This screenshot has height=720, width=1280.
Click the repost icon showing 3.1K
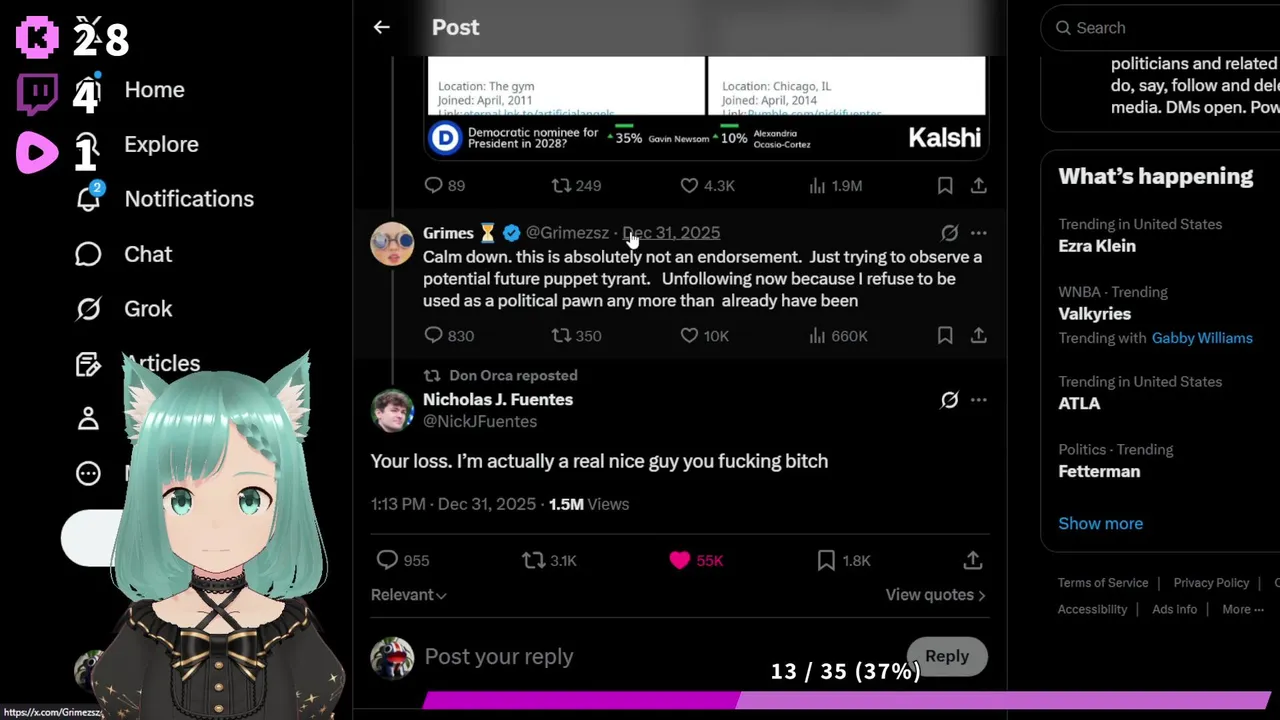534,561
